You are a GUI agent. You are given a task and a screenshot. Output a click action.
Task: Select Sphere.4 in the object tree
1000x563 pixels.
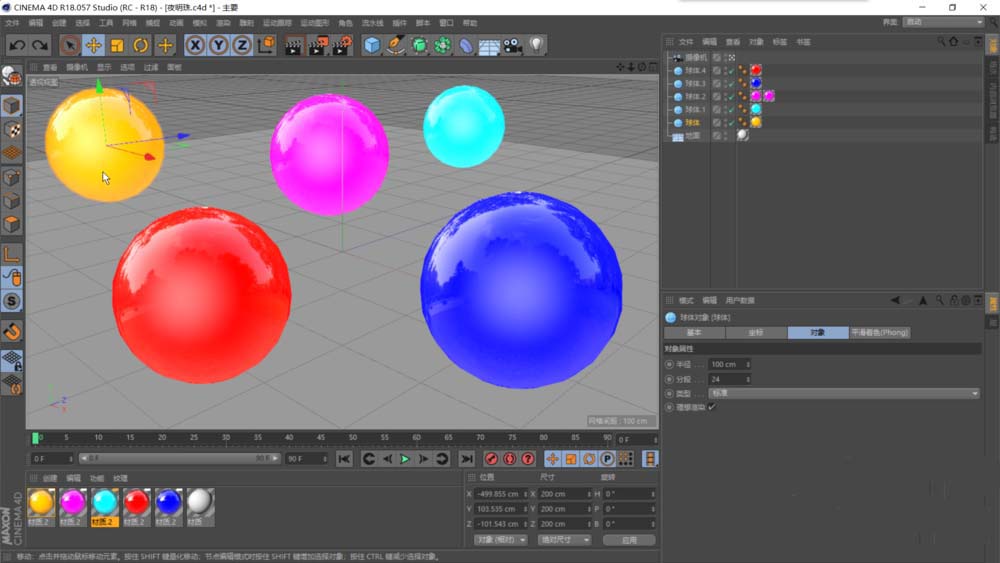tap(695, 70)
